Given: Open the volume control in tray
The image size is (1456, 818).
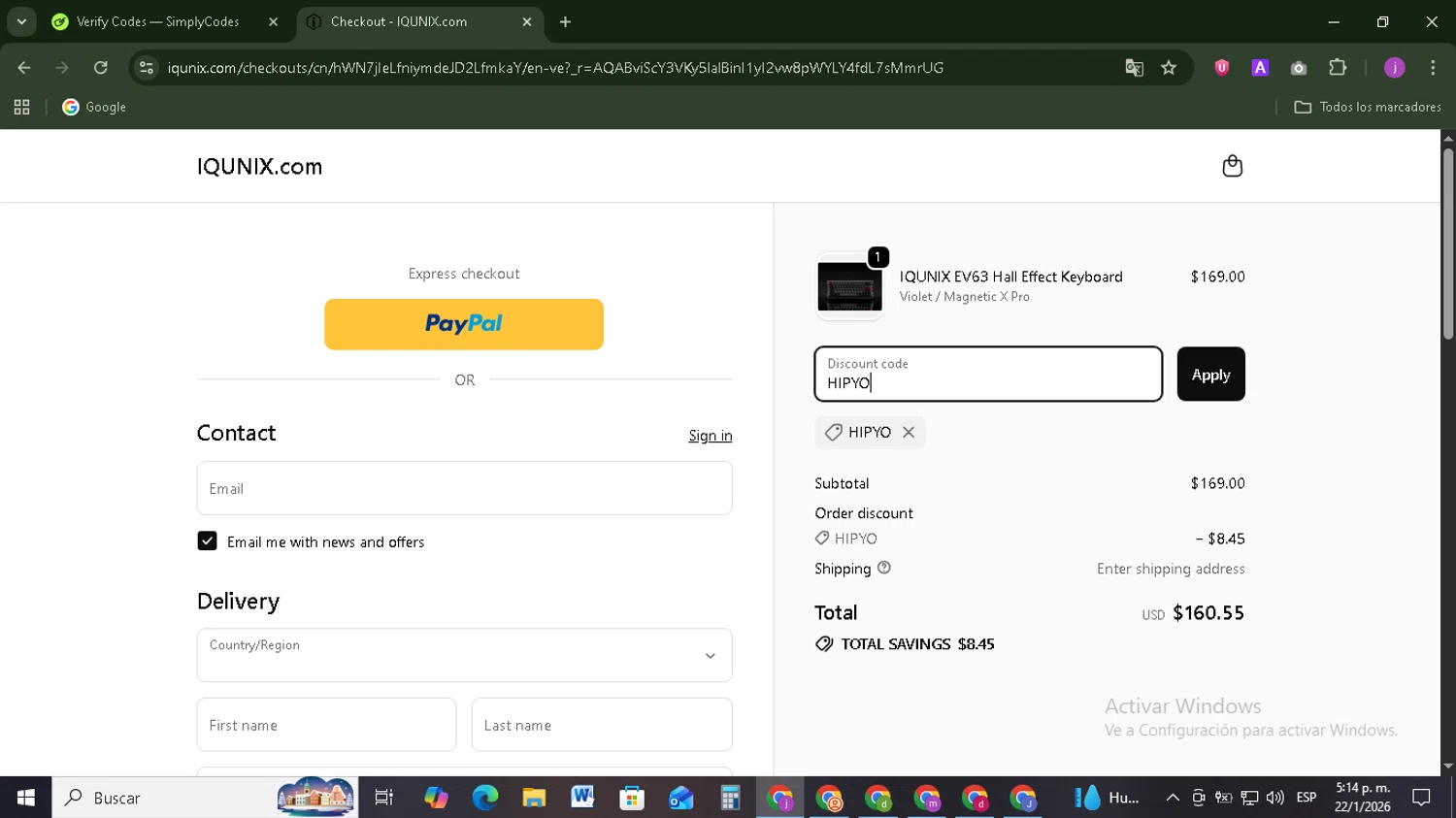Looking at the screenshot, I should point(1274,798).
